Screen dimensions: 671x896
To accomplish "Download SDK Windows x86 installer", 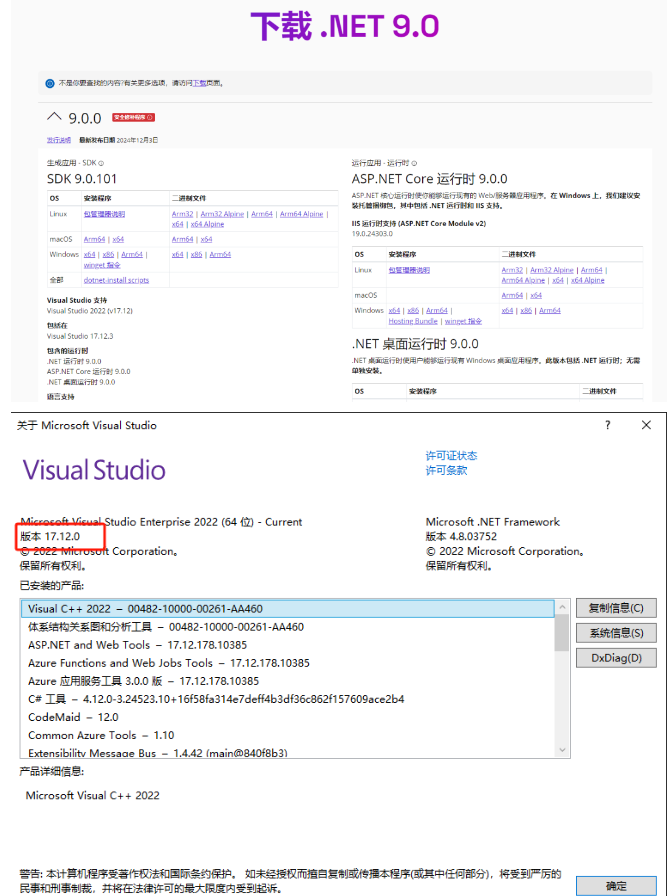I will pyautogui.click(x=108, y=254).
